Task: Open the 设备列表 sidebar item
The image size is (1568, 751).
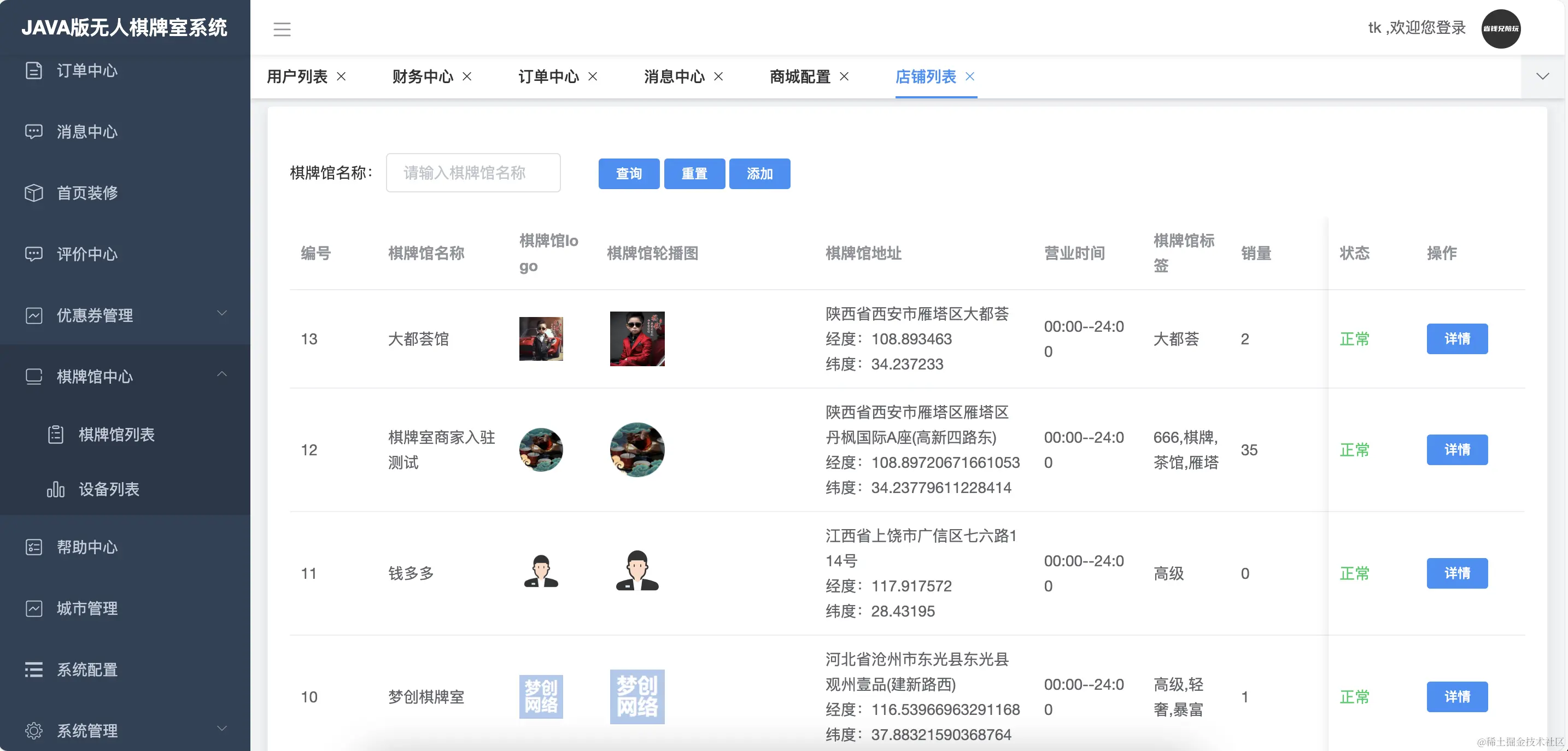Action: tap(108, 490)
